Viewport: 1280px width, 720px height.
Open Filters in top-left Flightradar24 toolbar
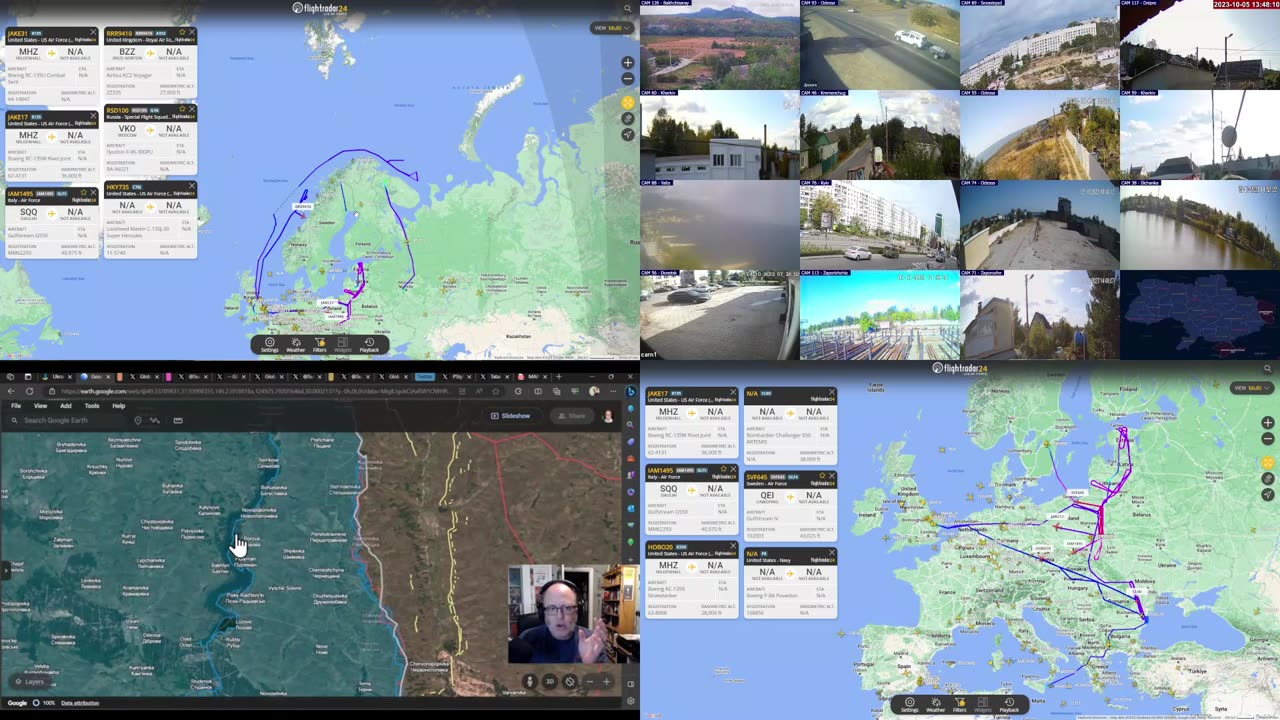click(319, 344)
